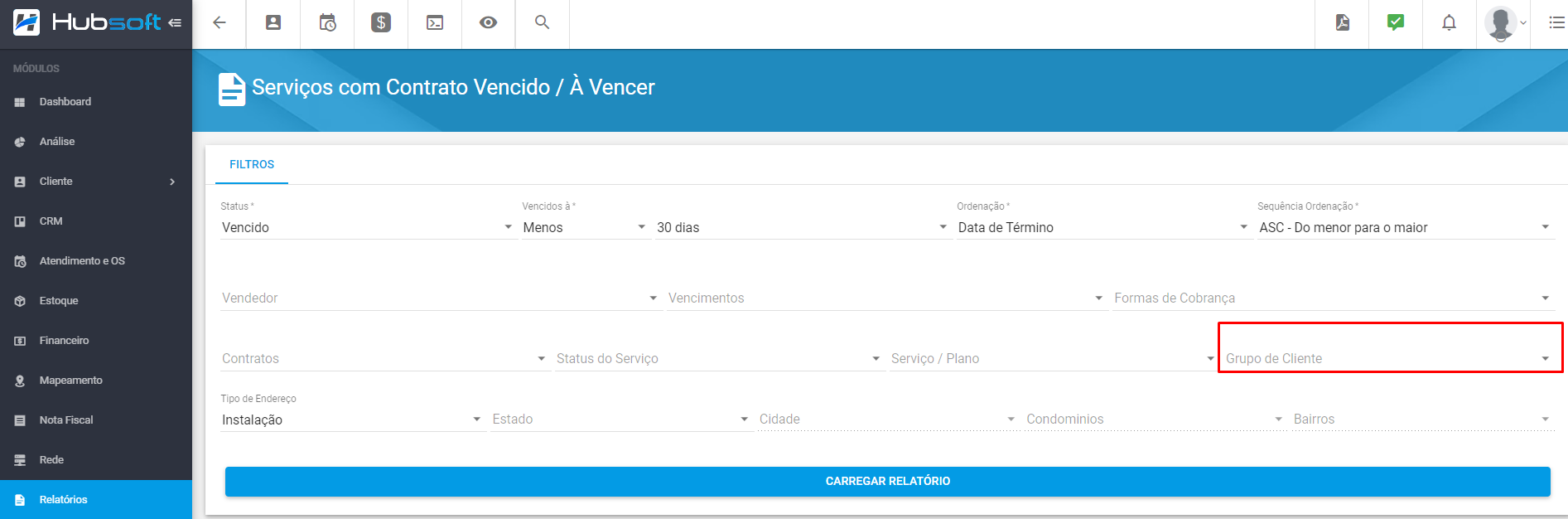Click the MÓDULOS sidebar heading
This screenshot has height=519, width=1568.
tap(36, 68)
